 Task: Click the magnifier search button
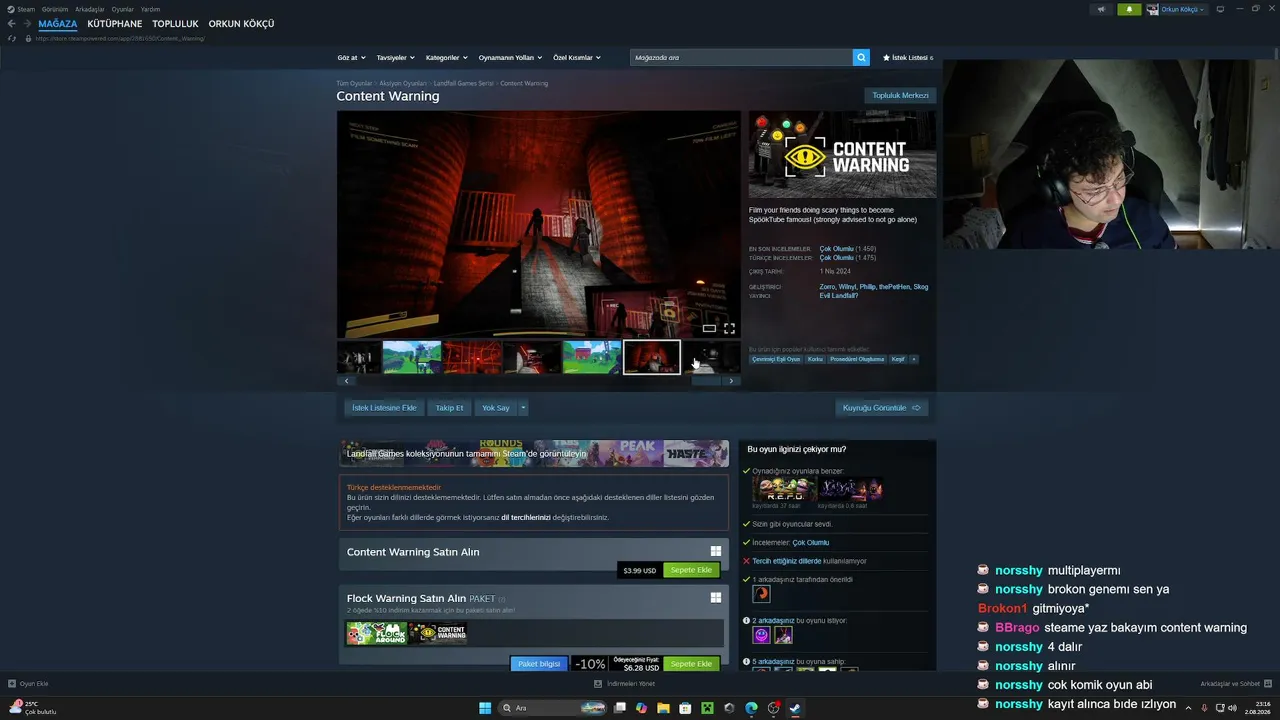click(861, 57)
